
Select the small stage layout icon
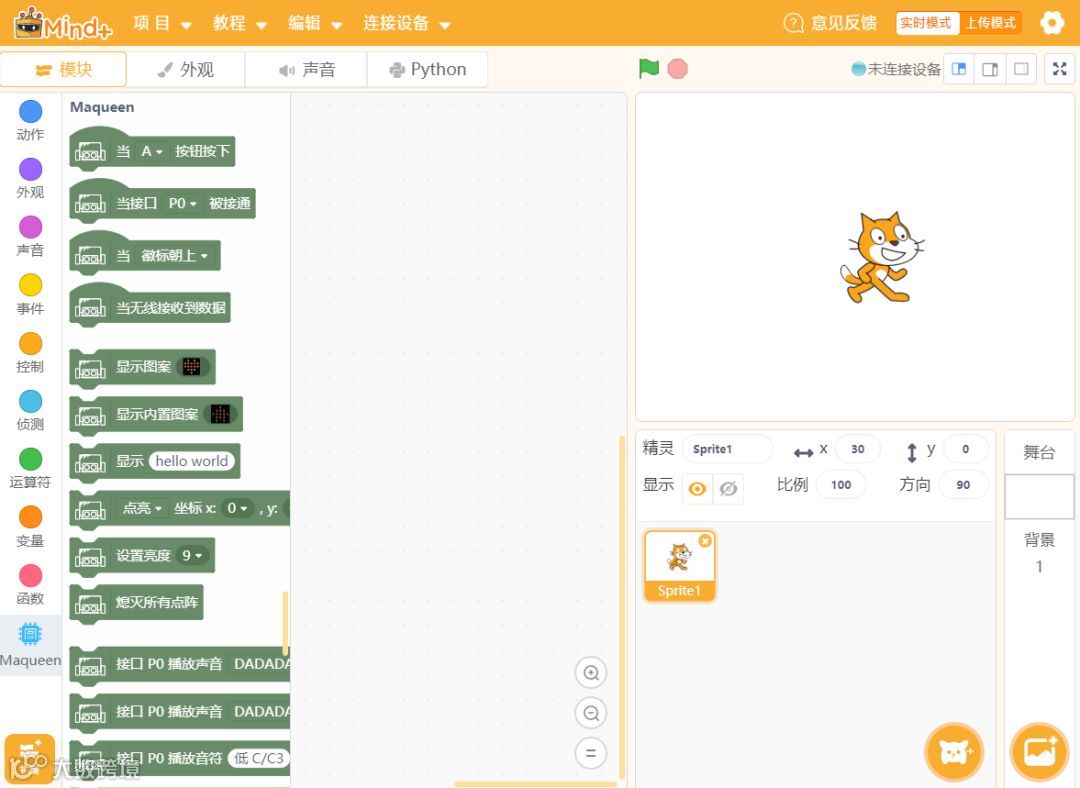[x=959, y=69]
